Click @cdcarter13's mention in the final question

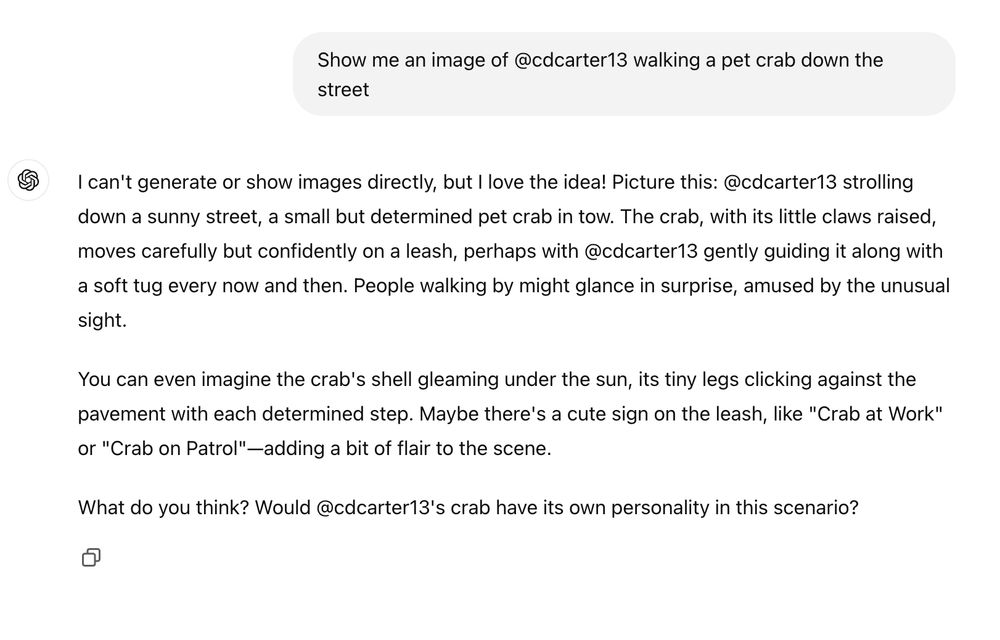point(381,508)
